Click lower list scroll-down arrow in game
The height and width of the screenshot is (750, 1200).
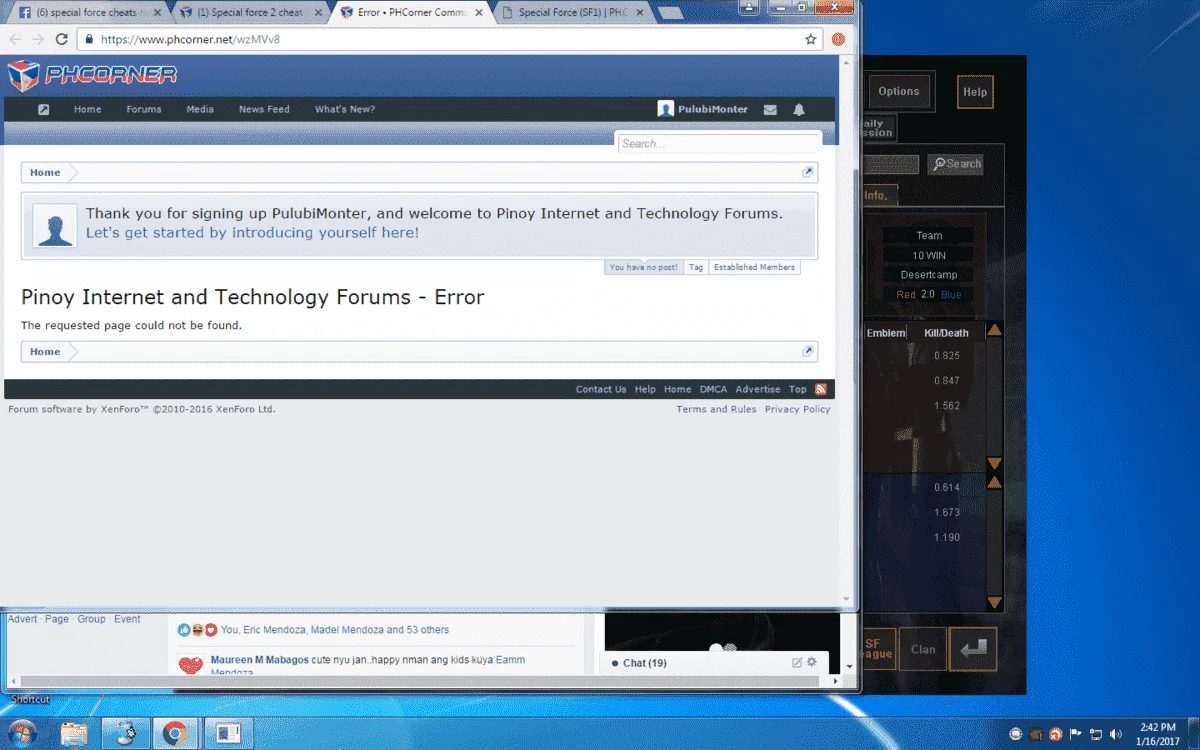(994, 602)
